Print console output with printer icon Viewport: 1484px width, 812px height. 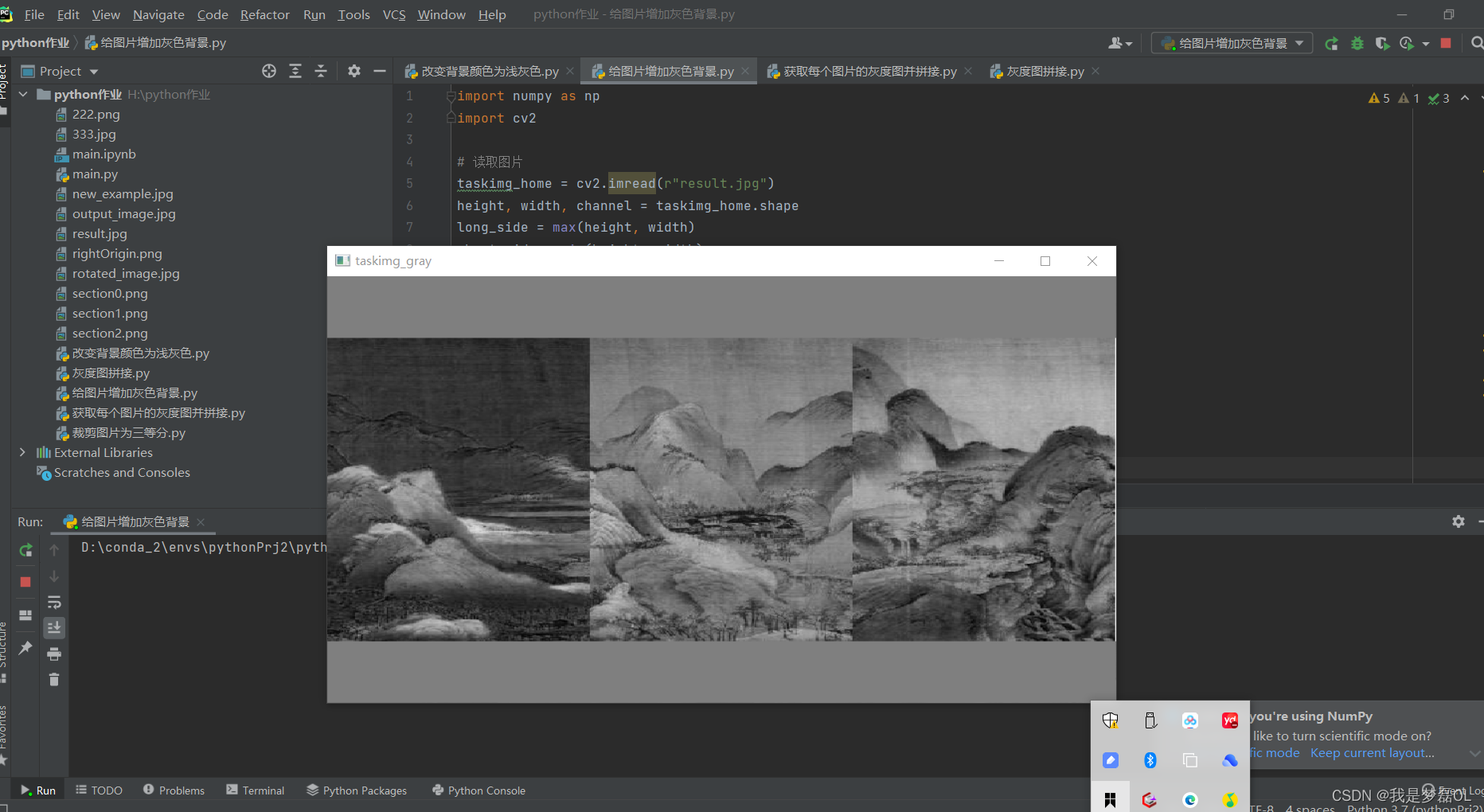54,654
